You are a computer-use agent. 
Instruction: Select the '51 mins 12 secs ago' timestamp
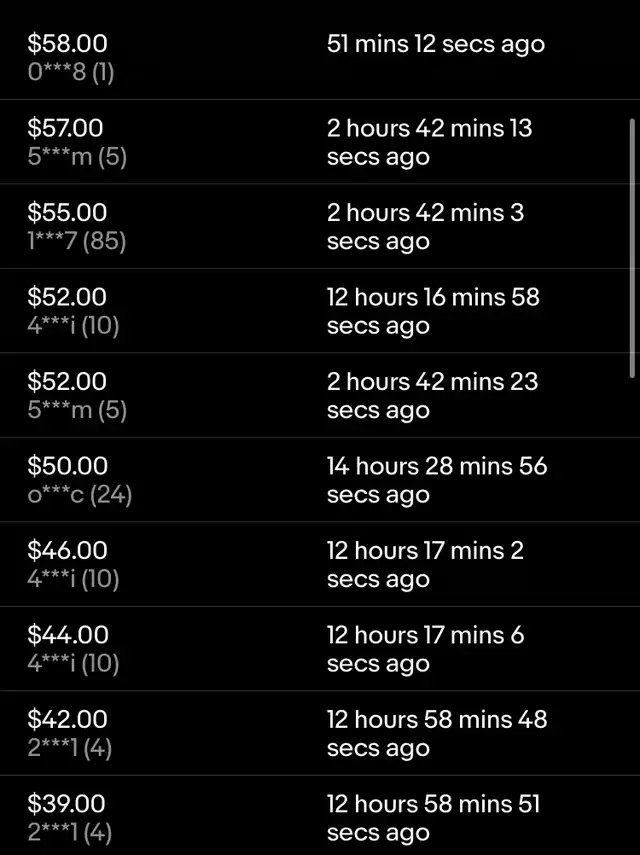coord(435,44)
